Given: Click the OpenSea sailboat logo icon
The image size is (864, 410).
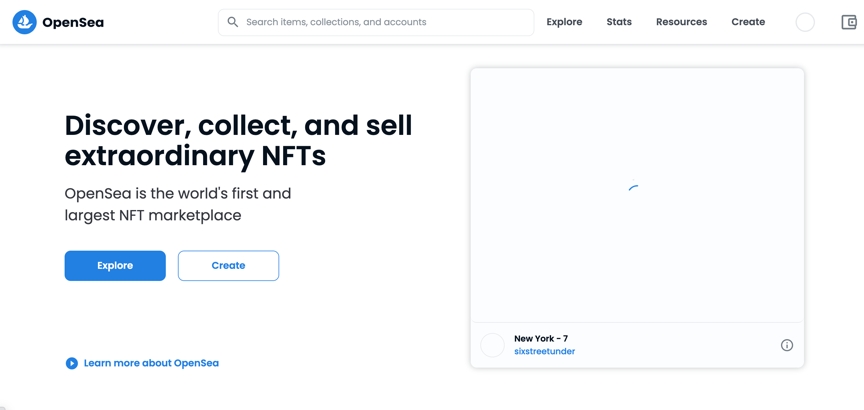Looking at the screenshot, I should [x=24, y=22].
